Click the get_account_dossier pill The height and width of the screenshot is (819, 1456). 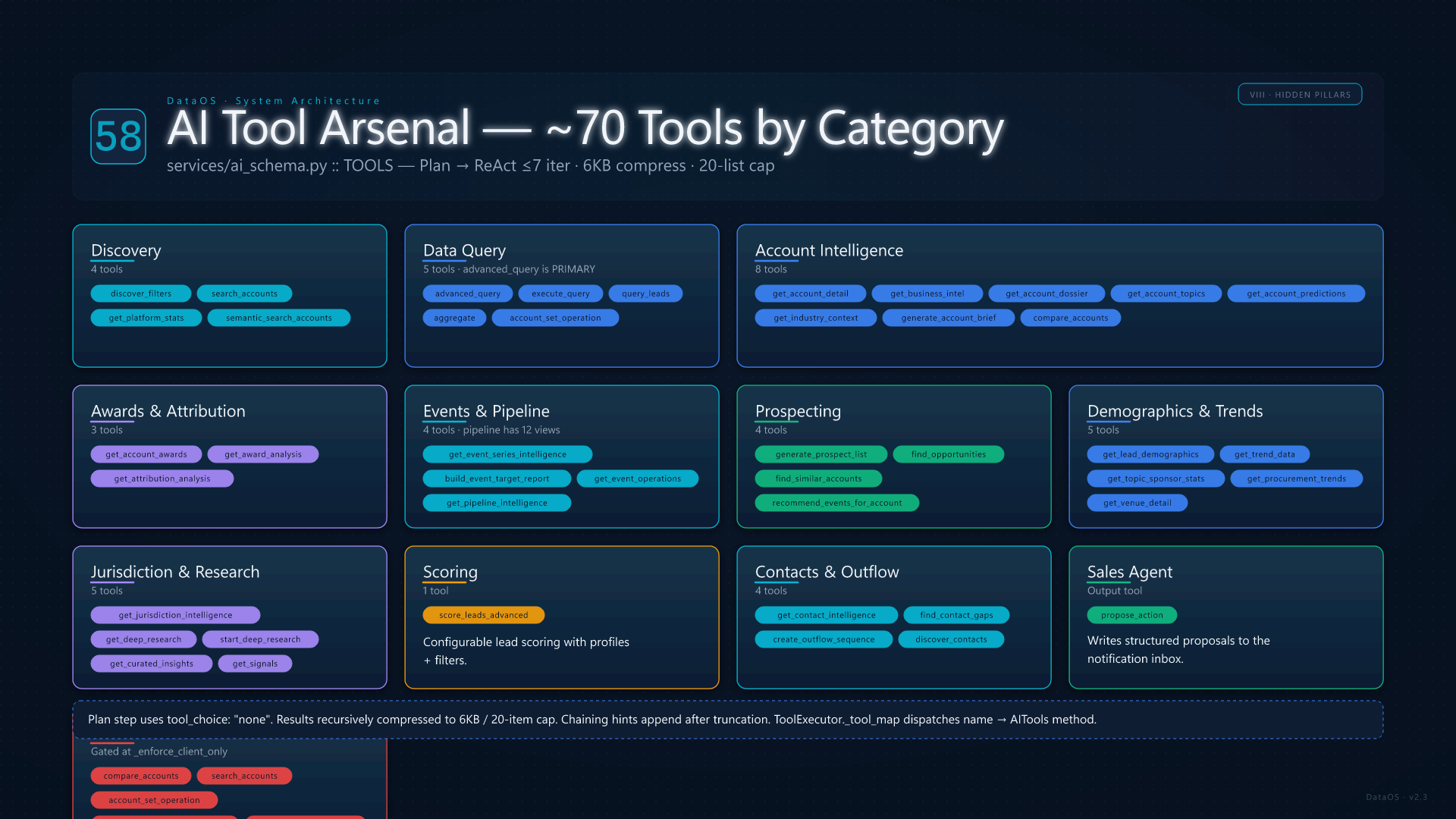pyautogui.click(x=1046, y=293)
